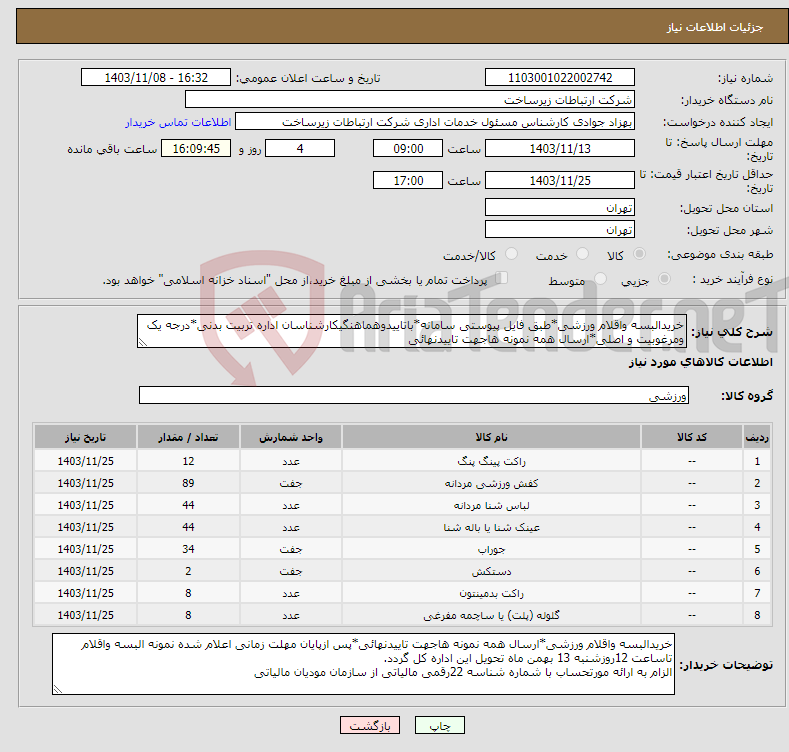Click the تعداد / مقدار column header
The width and height of the screenshot is (789, 752).
click(188, 437)
